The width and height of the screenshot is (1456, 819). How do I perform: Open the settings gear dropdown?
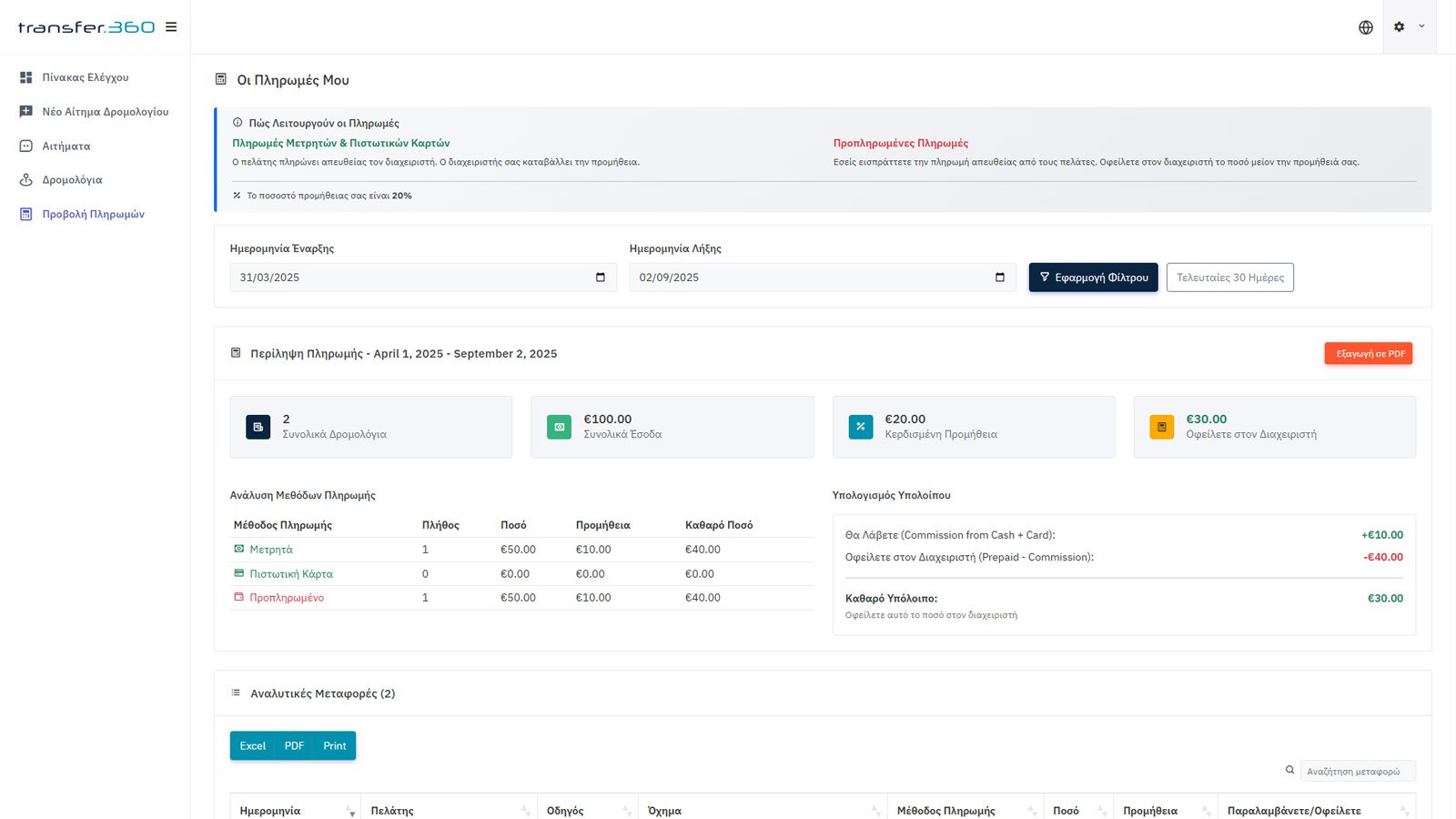1409,27
